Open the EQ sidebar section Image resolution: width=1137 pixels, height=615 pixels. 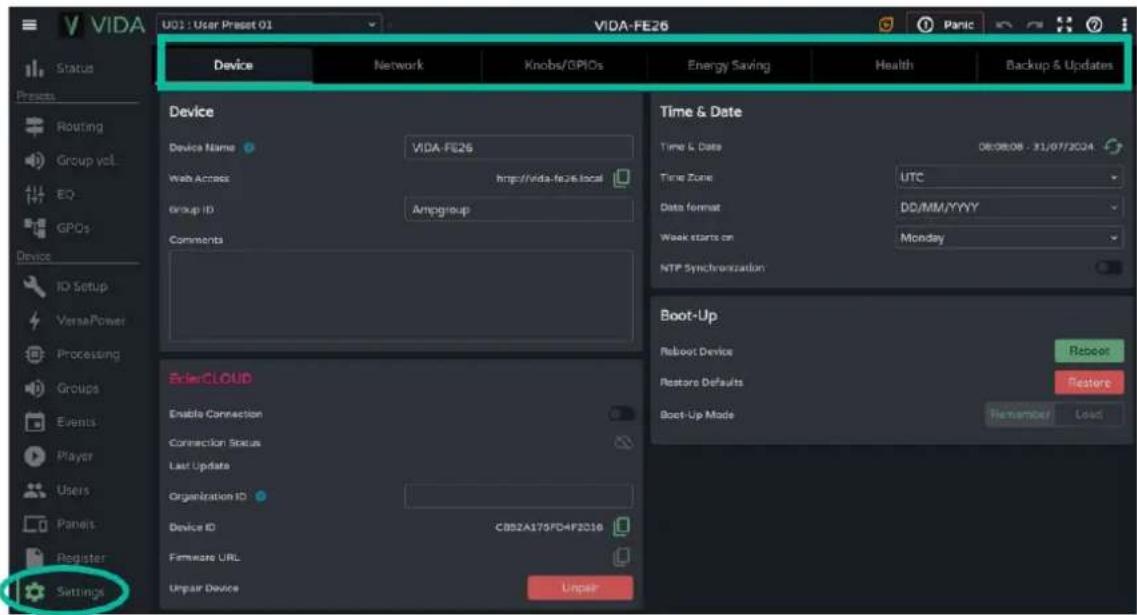tap(49, 194)
